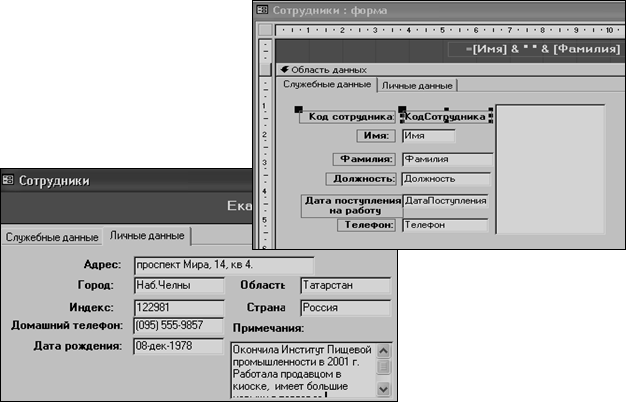Click the Дата рождения: label
The height and width of the screenshot is (402, 626).
tap(78, 346)
